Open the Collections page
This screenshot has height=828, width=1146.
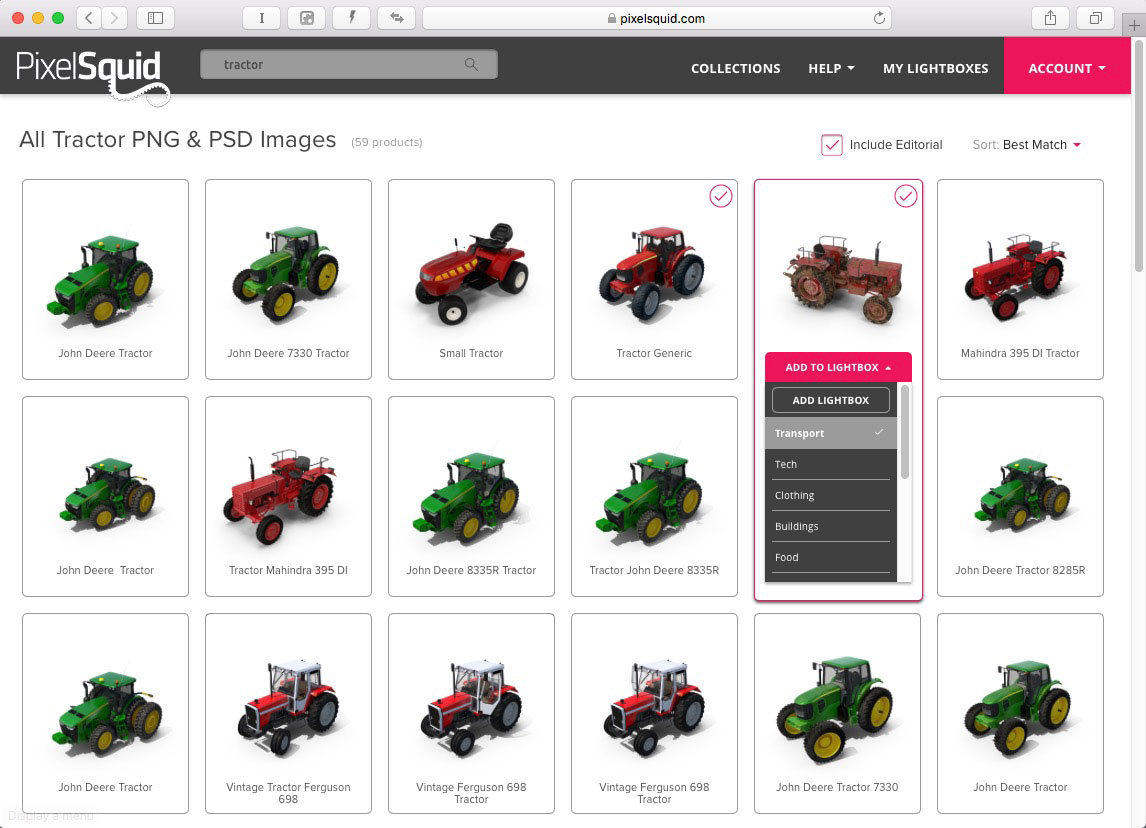[x=735, y=68]
